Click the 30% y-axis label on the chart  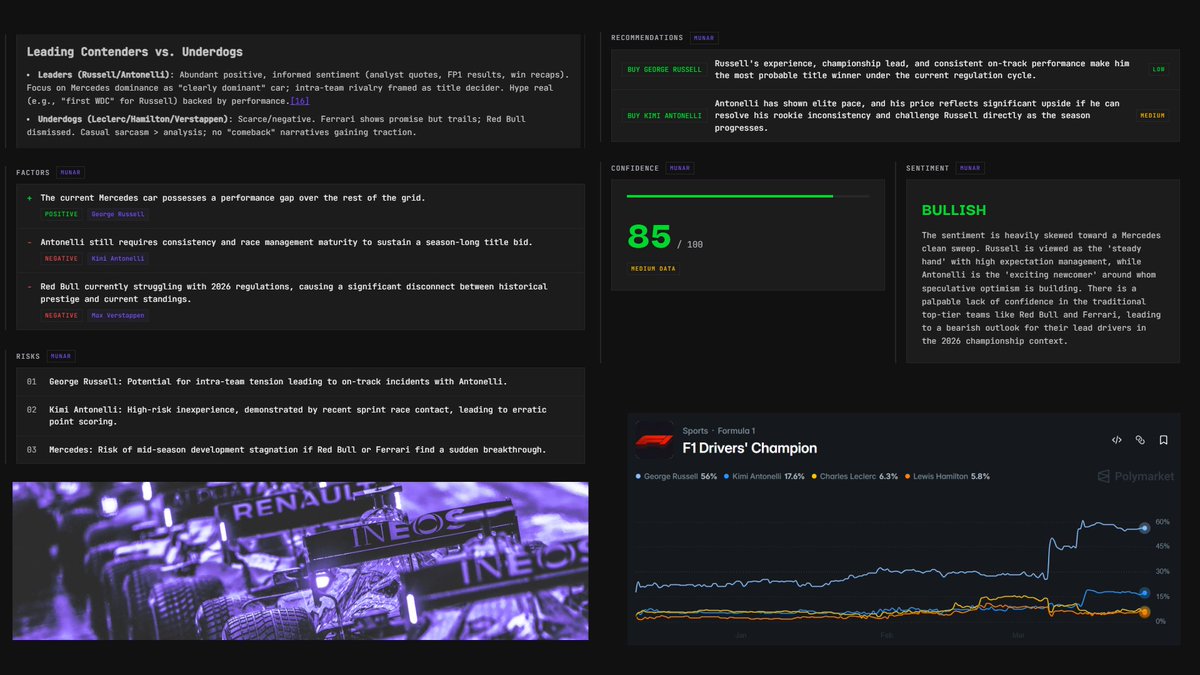(1162, 572)
